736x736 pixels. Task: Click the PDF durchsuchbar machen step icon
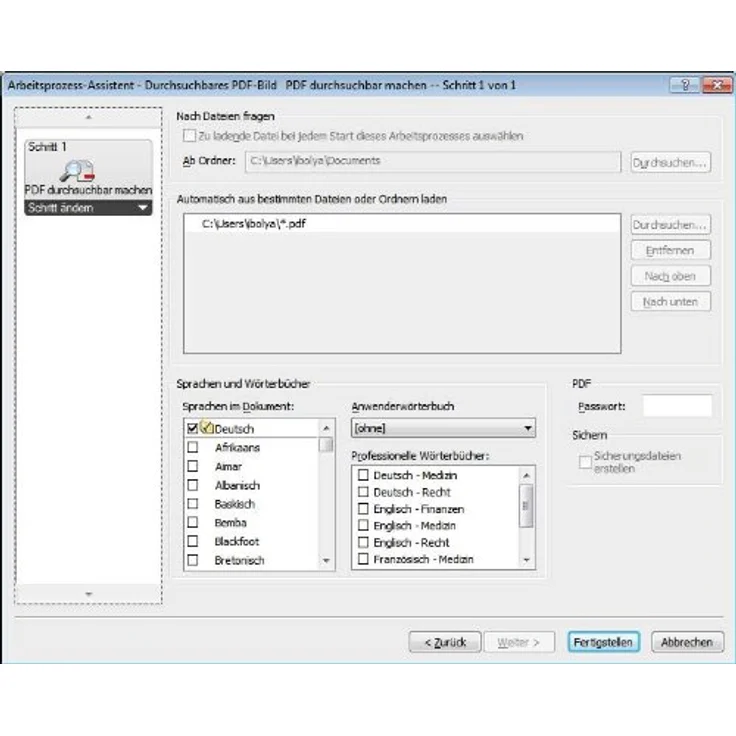[78, 170]
